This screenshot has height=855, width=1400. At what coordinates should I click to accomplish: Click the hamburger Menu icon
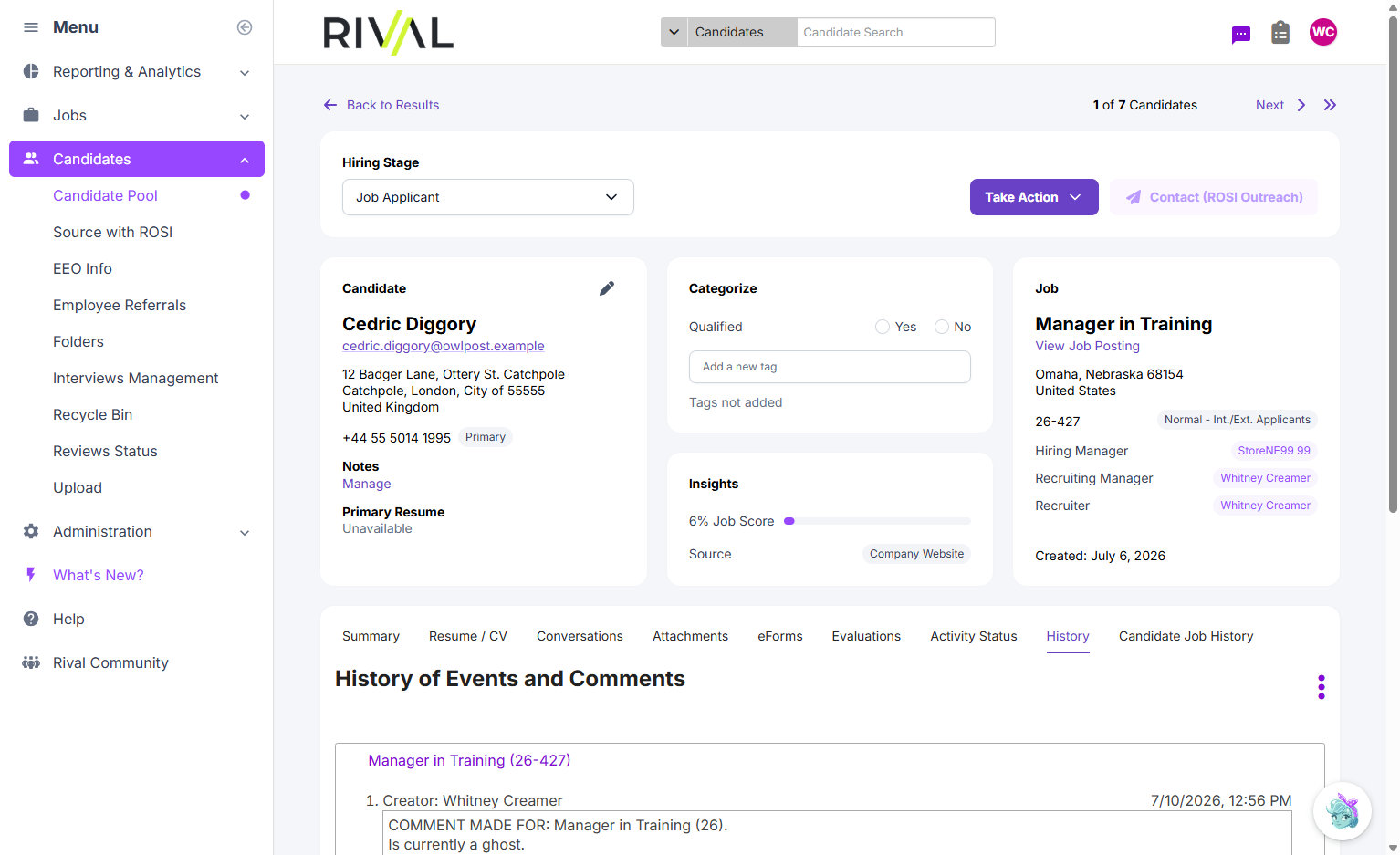click(x=31, y=27)
